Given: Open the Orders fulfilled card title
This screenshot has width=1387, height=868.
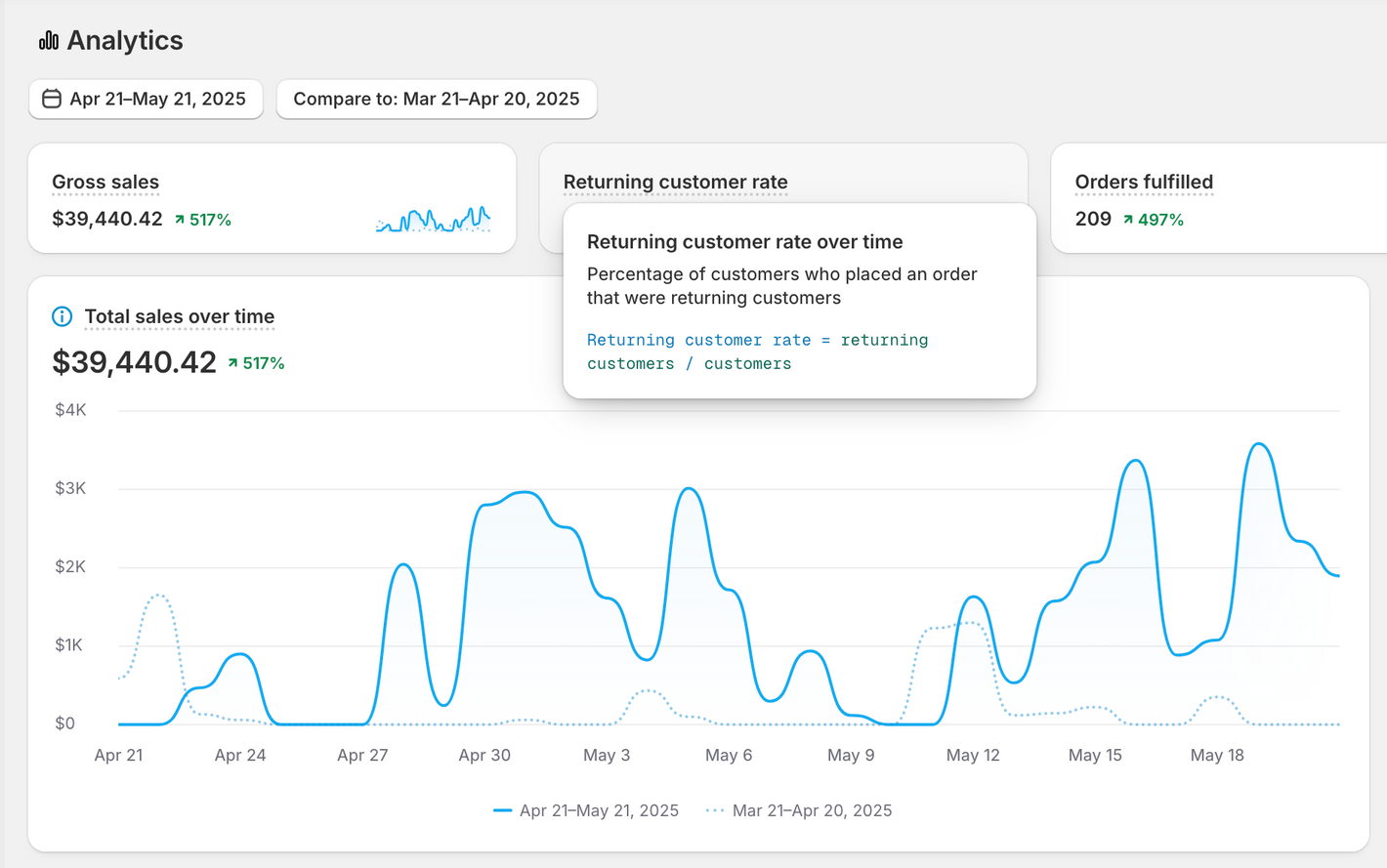Looking at the screenshot, I should click(1144, 183).
